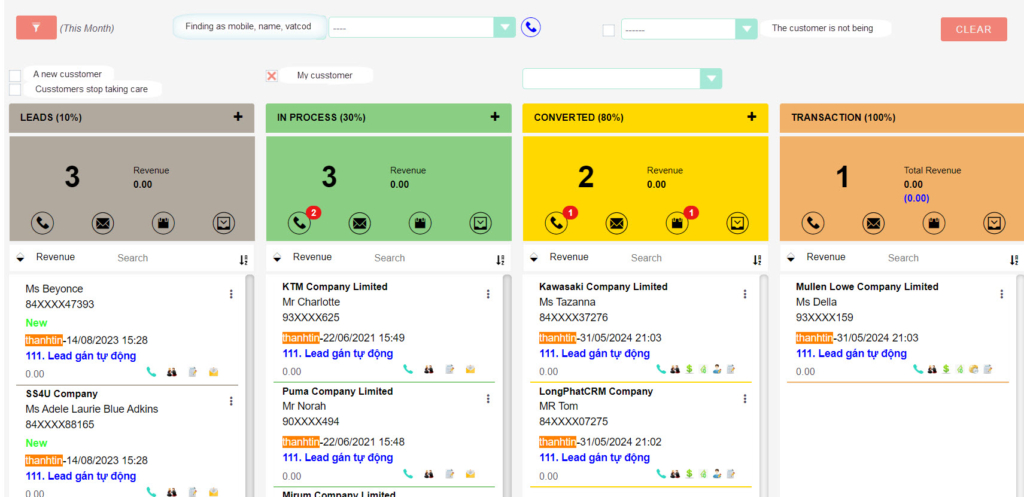
Task: Expand Revenue sort dropdown in Leads column
Action: (x=21, y=258)
